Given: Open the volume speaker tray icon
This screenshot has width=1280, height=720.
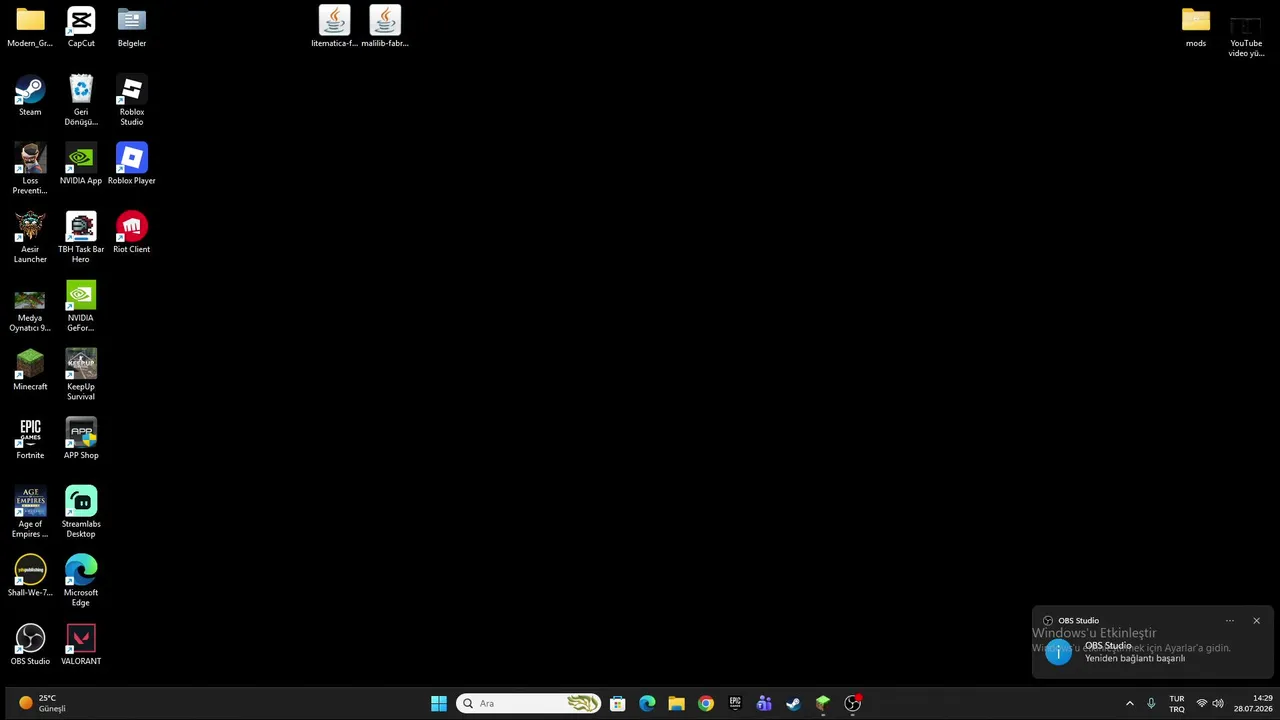Looking at the screenshot, I should click(x=1218, y=703).
